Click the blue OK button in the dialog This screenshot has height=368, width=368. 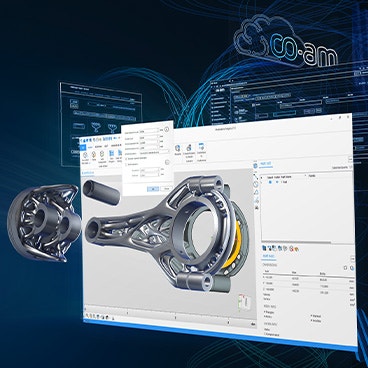click(x=153, y=189)
